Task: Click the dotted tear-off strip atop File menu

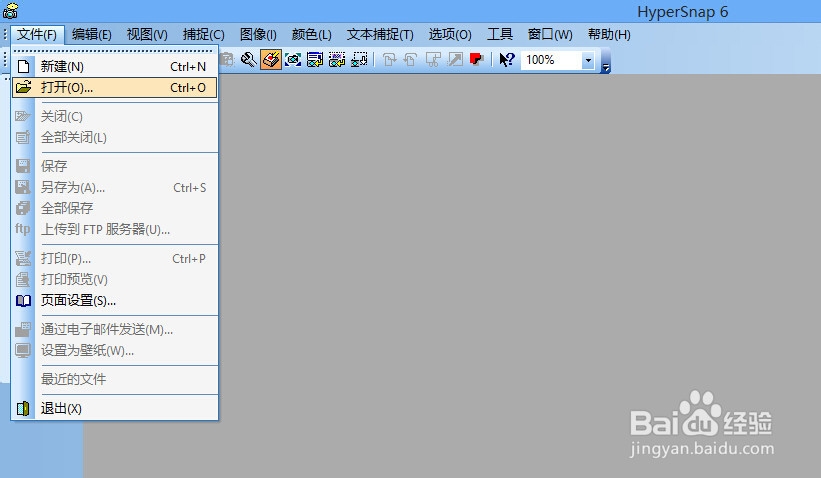Action: click(114, 51)
